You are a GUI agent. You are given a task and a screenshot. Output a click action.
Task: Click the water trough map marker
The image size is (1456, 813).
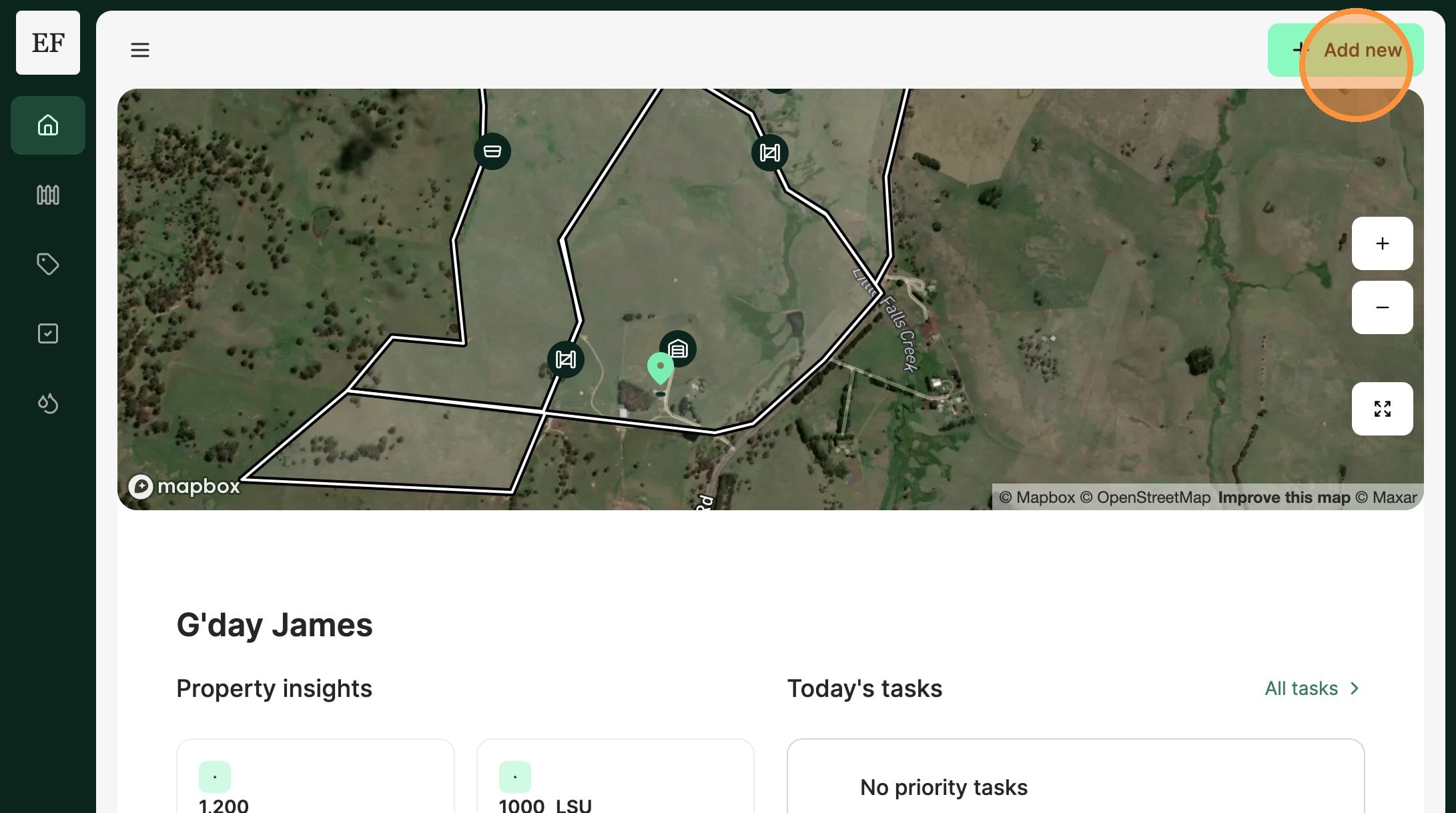(x=492, y=151)
